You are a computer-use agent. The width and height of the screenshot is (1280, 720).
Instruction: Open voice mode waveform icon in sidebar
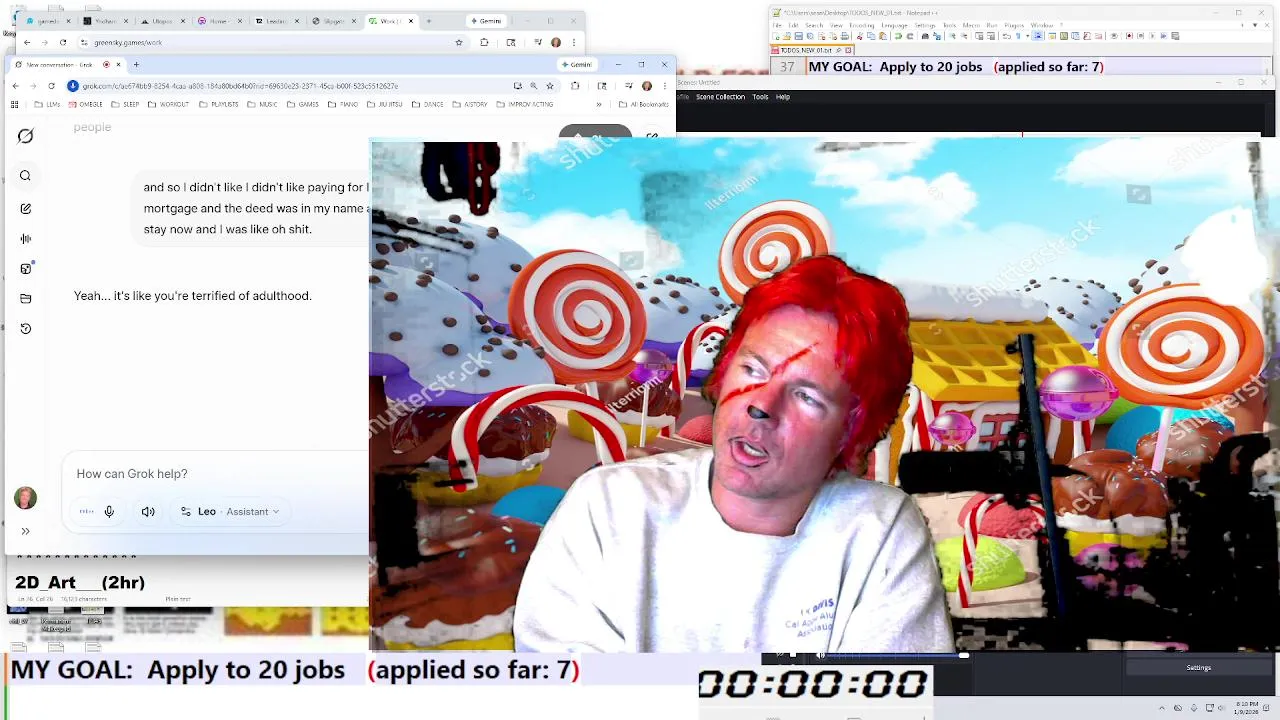25,239
